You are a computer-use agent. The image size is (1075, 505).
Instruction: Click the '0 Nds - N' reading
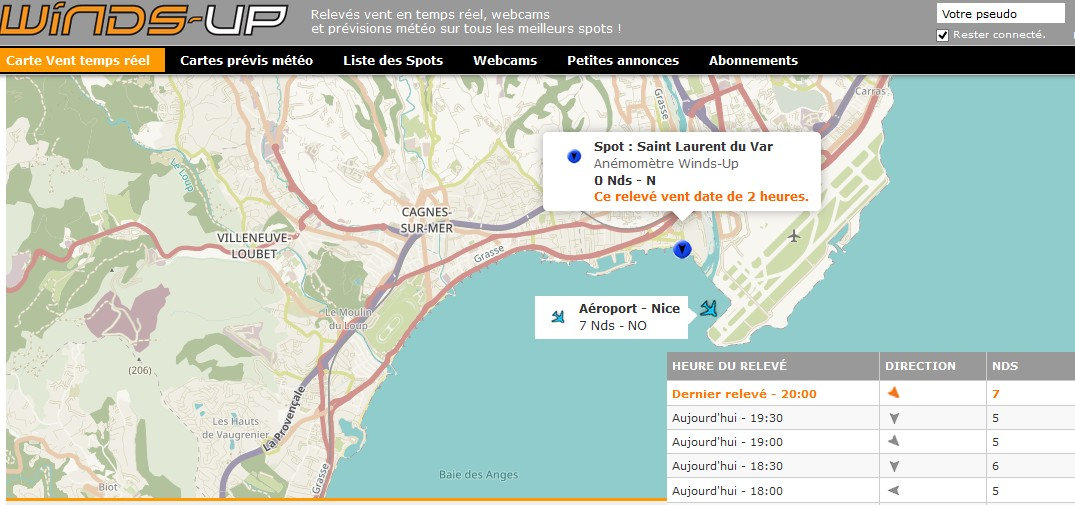click(x=625, y=180)
